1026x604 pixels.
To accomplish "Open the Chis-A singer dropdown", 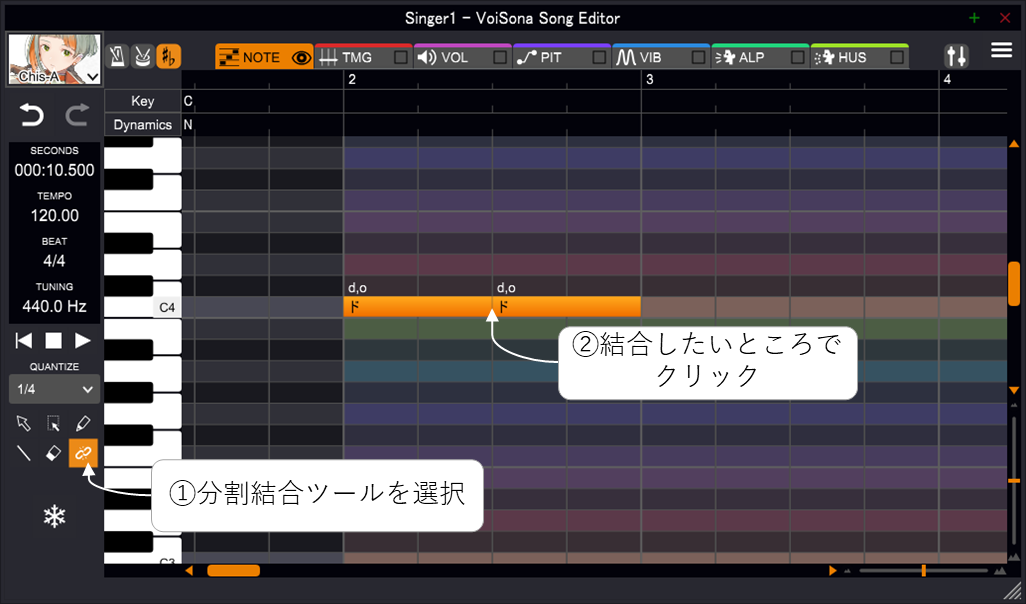I will tap(55, 60).
